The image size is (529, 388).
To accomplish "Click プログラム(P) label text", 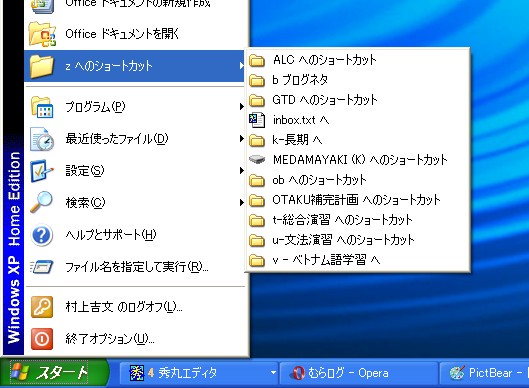I will [95, 107].
